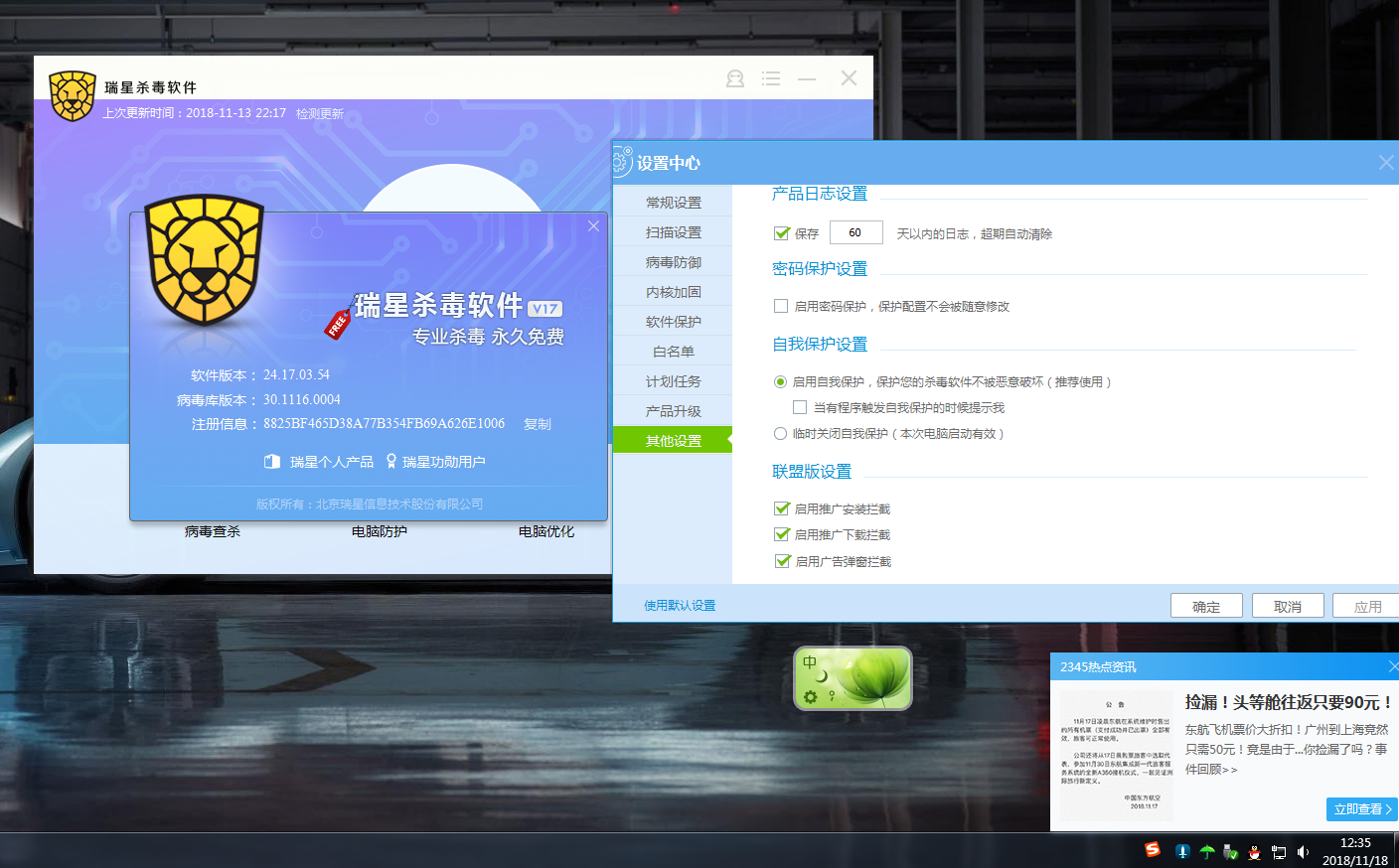1399x868 pixels.
Task: Open the network connection tray icon
Action: point(1279,851)
